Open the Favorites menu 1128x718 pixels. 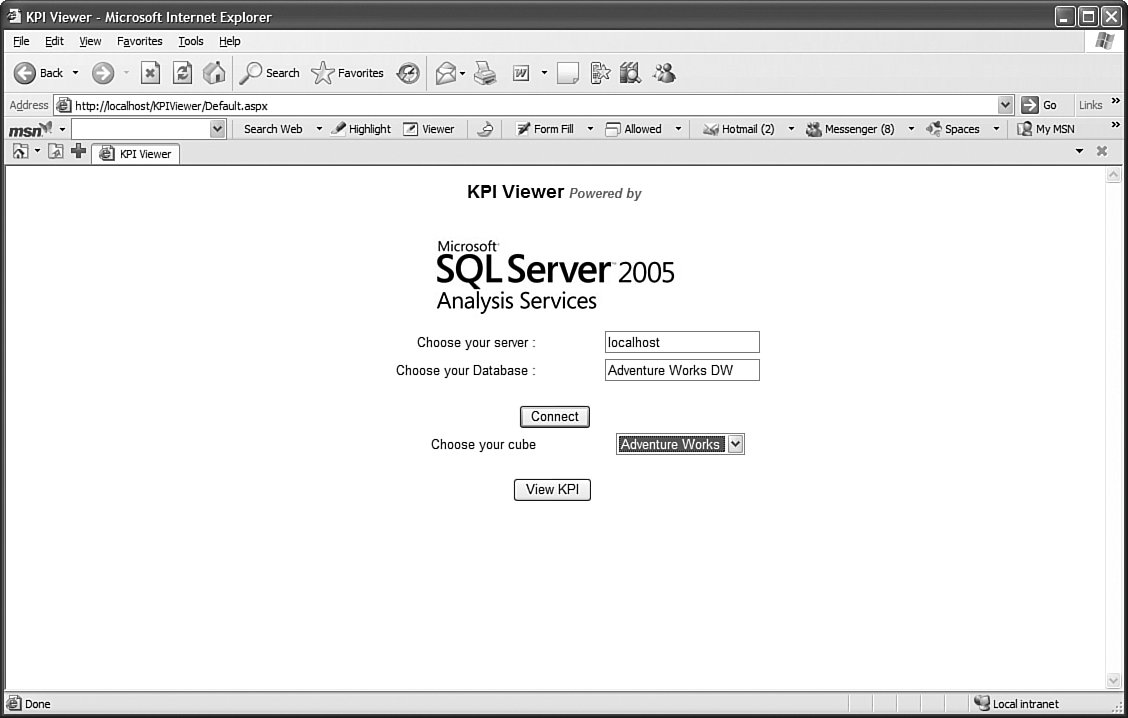[140, 41]
